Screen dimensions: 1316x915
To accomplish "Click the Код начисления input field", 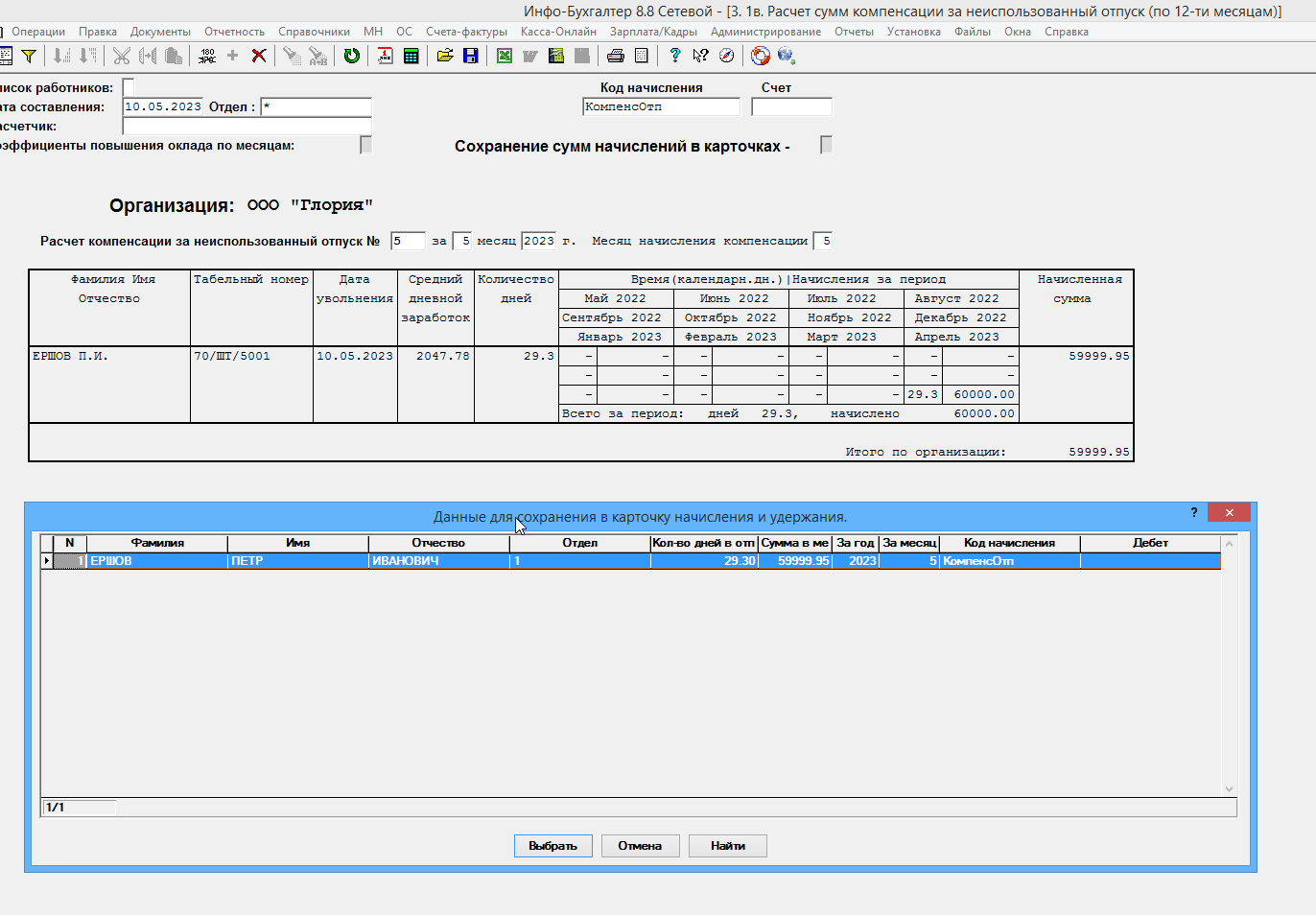I will point(661,107).
